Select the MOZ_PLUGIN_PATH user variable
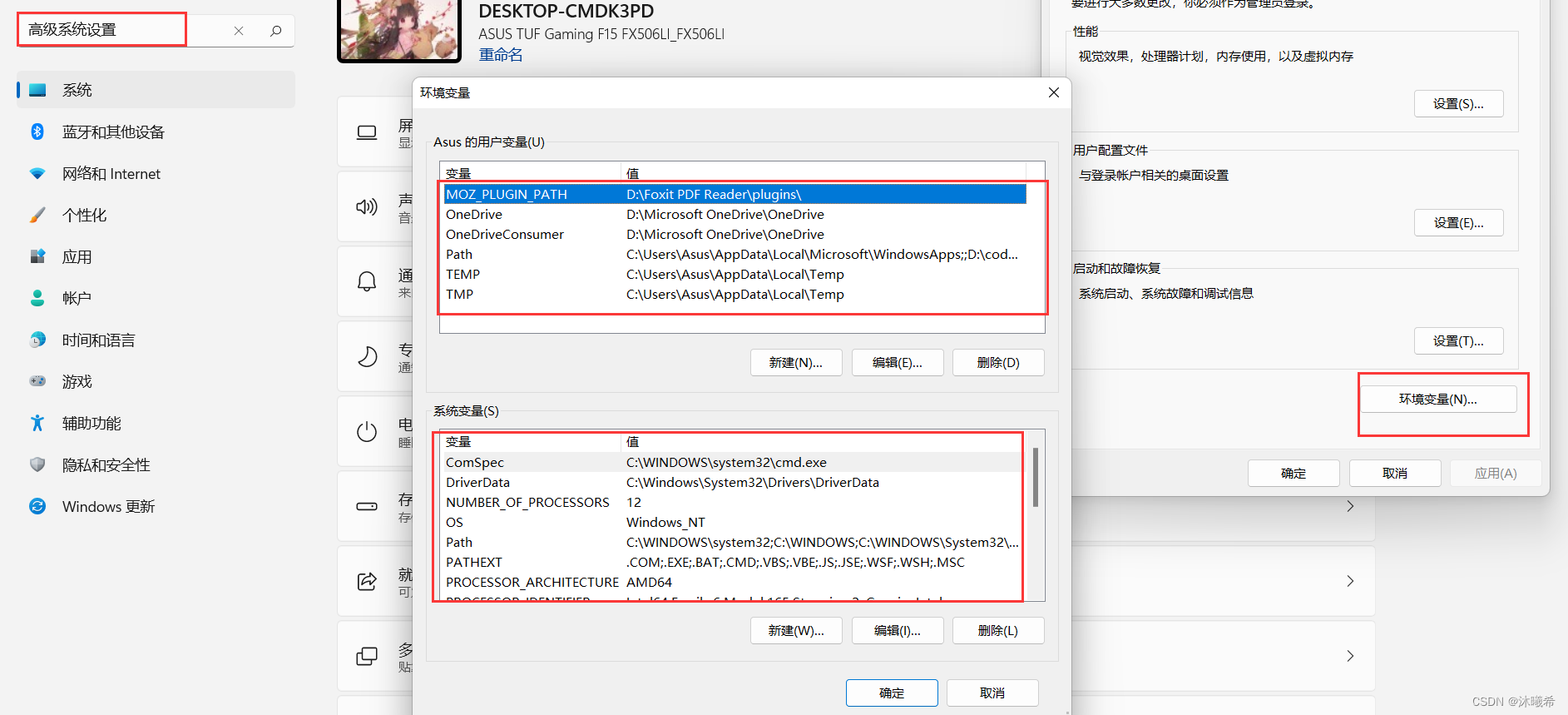 (735, 195)
